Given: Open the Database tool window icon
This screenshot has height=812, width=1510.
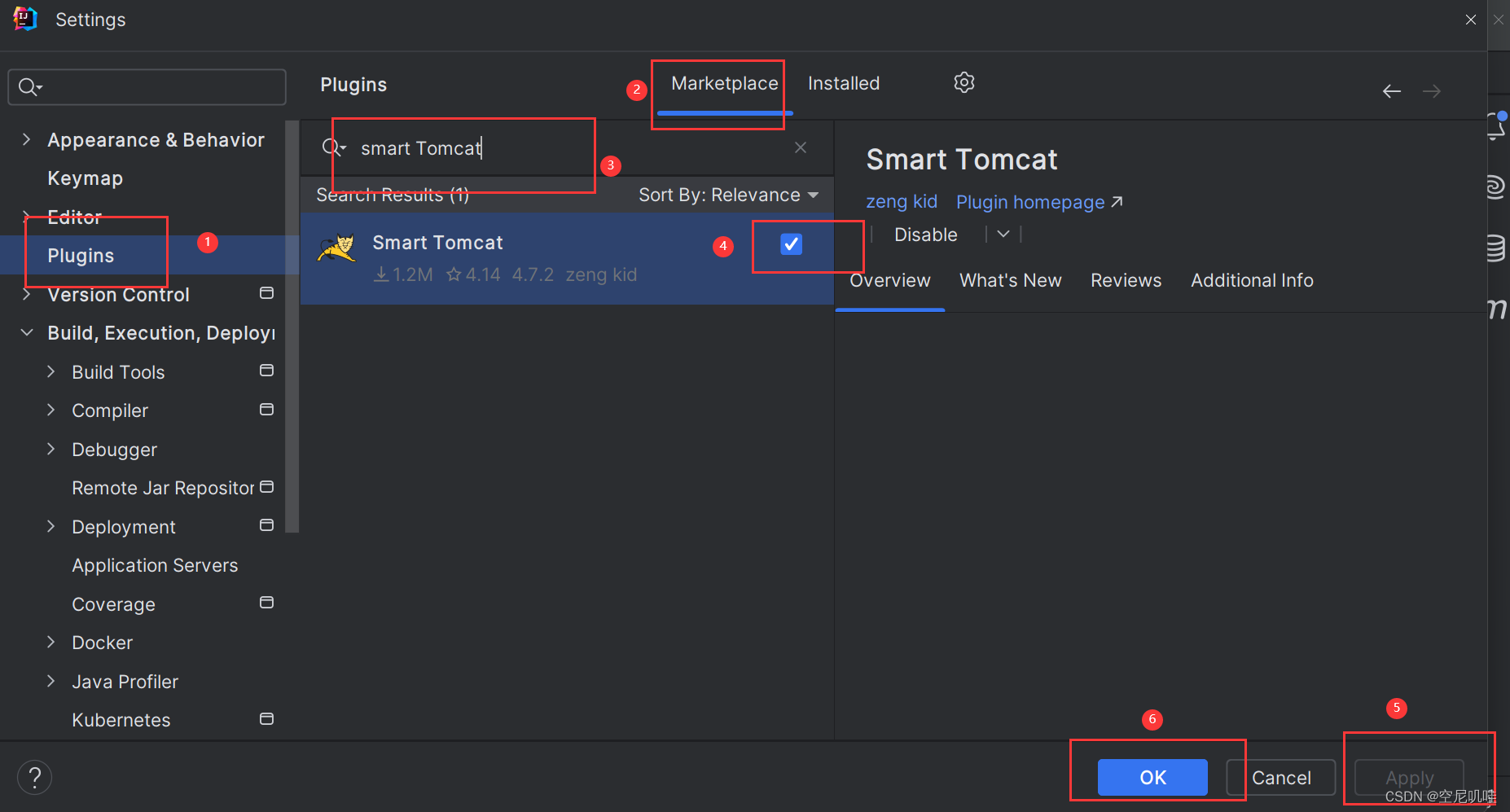Looking at the screenshot, I should click(1497, 248).
